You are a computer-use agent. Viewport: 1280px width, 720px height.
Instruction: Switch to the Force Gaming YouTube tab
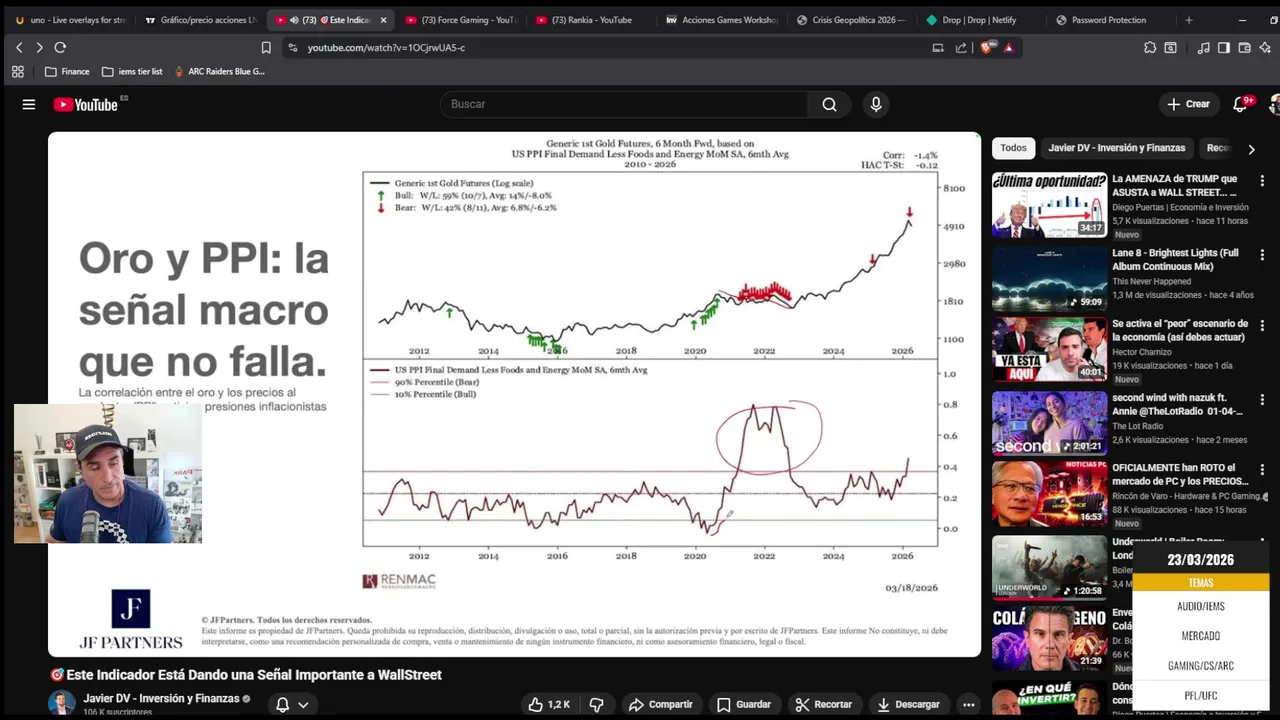[461, 20]
